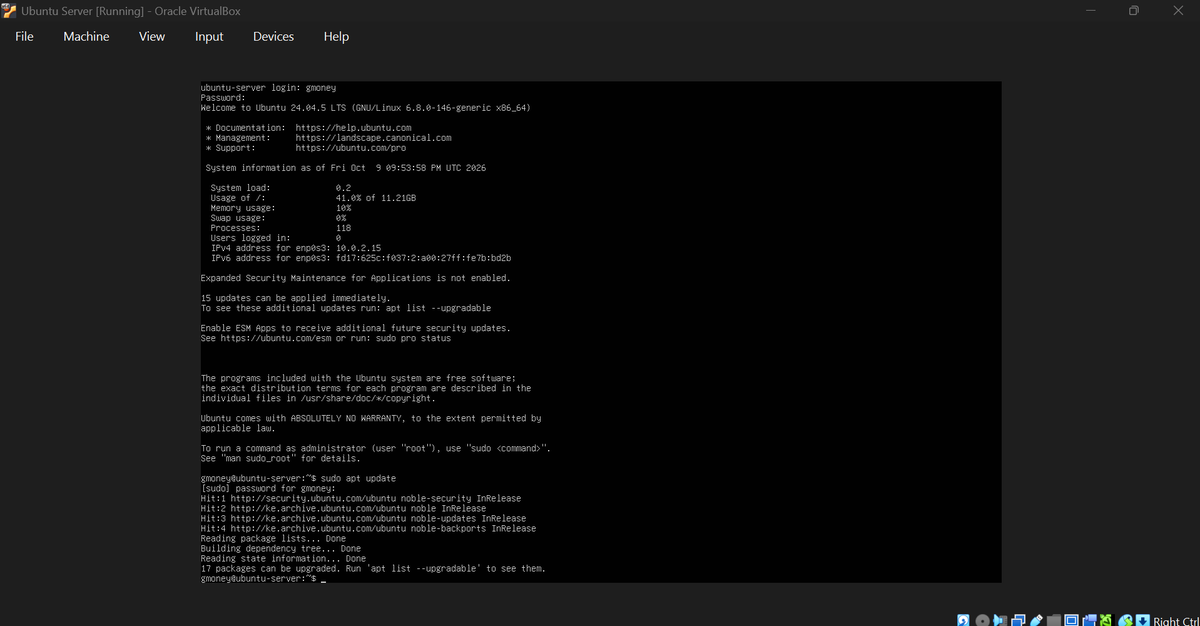This screenshot has width=1200, height=626.
Task: Click the https://ubuntu.com/pro support URL
Action: point(351,148)
